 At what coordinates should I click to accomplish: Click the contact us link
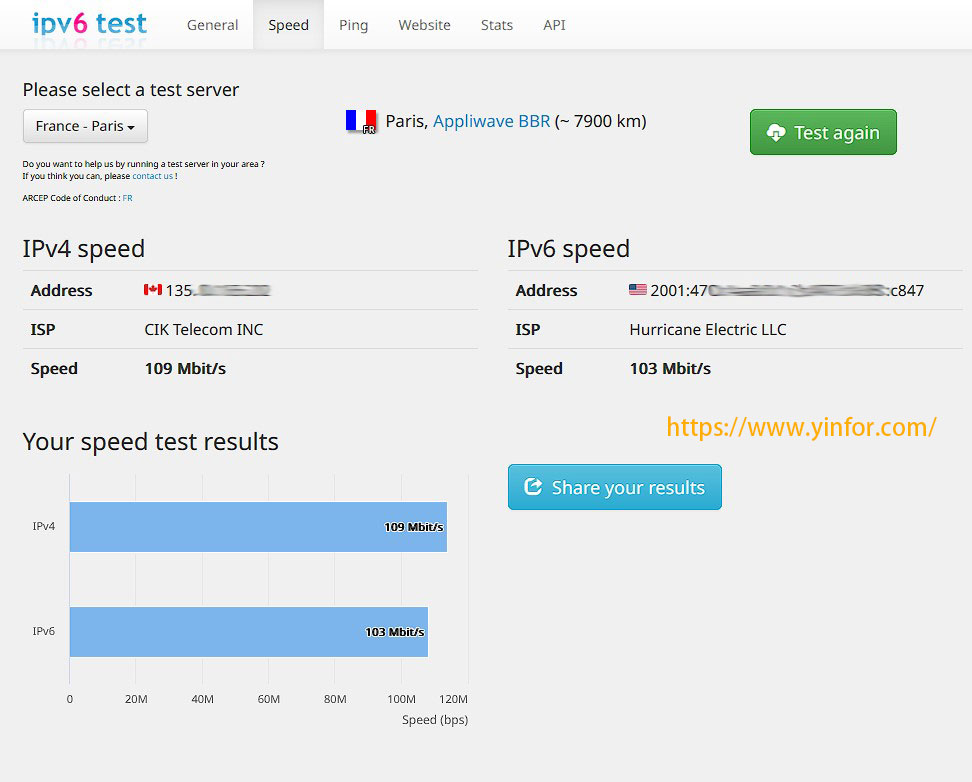(x=152, y=175)
